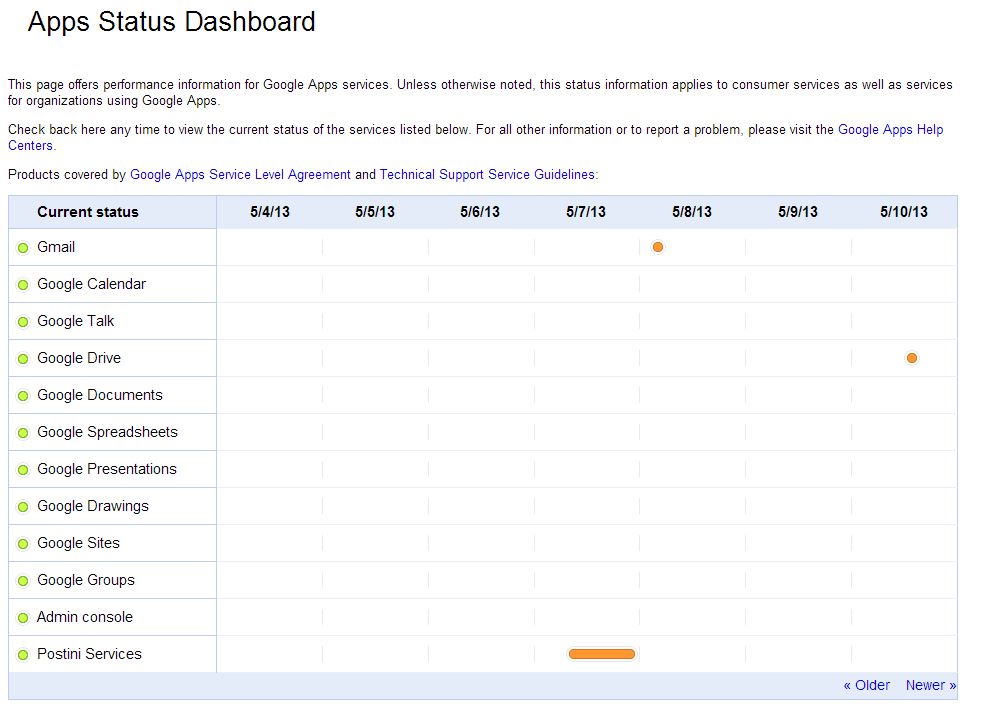
Task: Click the 5/7/13 date column header
Action: [x=586, y=212]
